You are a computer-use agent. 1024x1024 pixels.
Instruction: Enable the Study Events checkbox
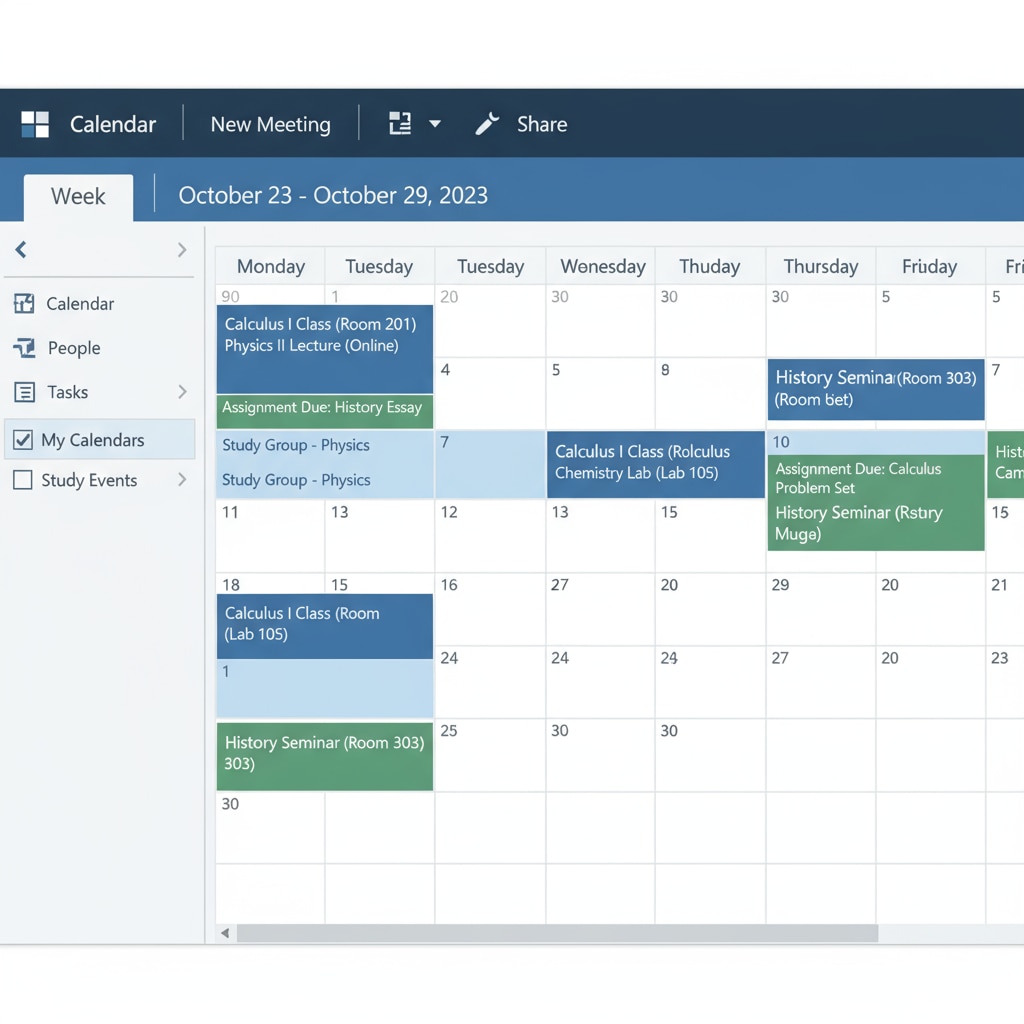click(22, 480)
